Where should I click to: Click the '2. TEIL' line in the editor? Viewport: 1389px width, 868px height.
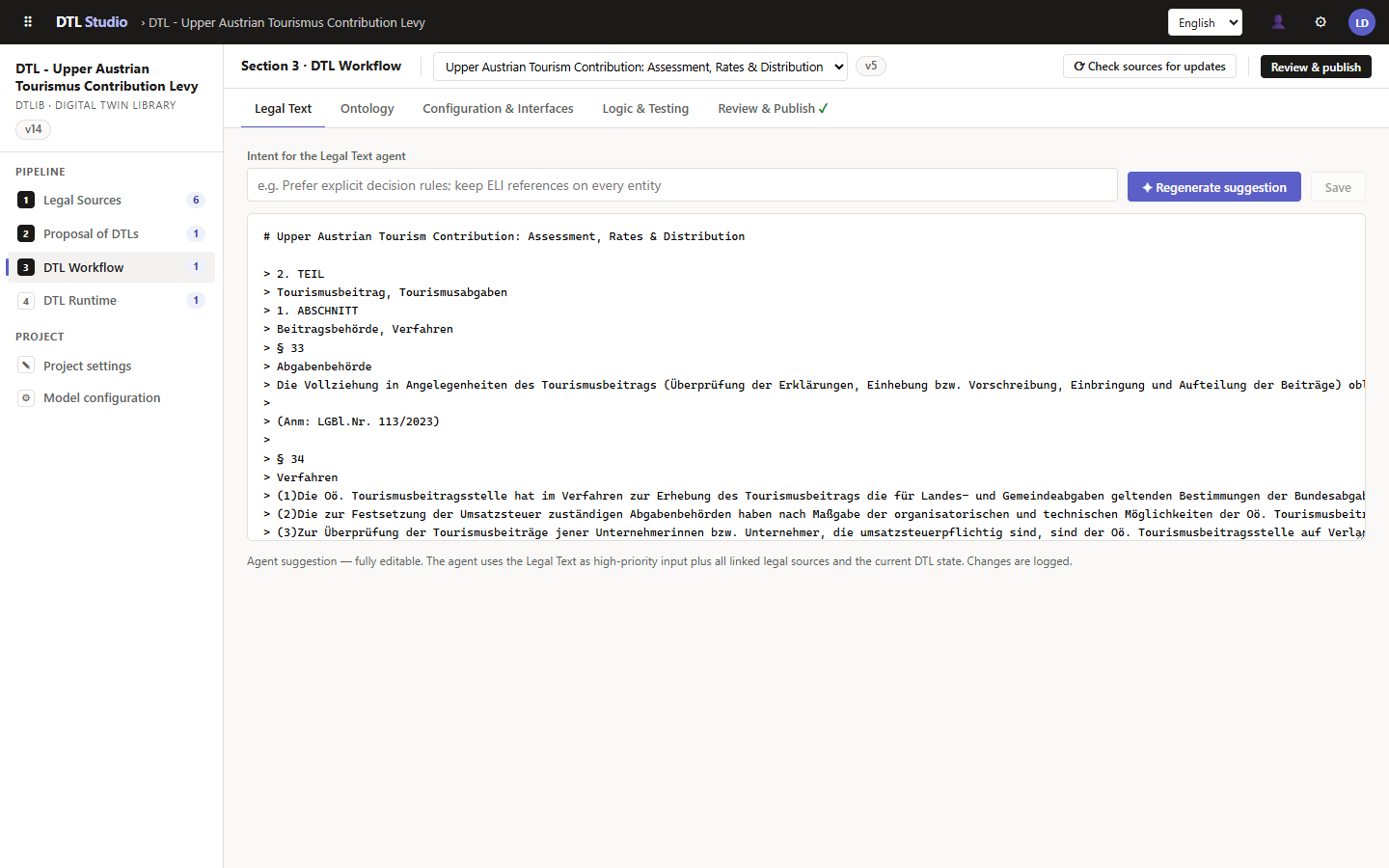(300, 274)
